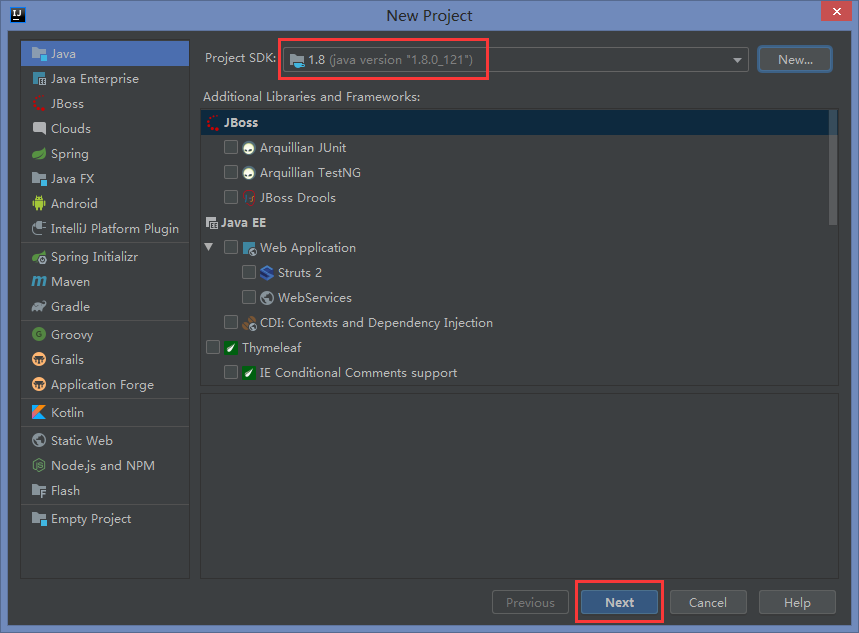Image resolution: width=859 pixels, height=633 pixels.
Task: Enable the Arquillian JUnit library
Action: (231, 146)
